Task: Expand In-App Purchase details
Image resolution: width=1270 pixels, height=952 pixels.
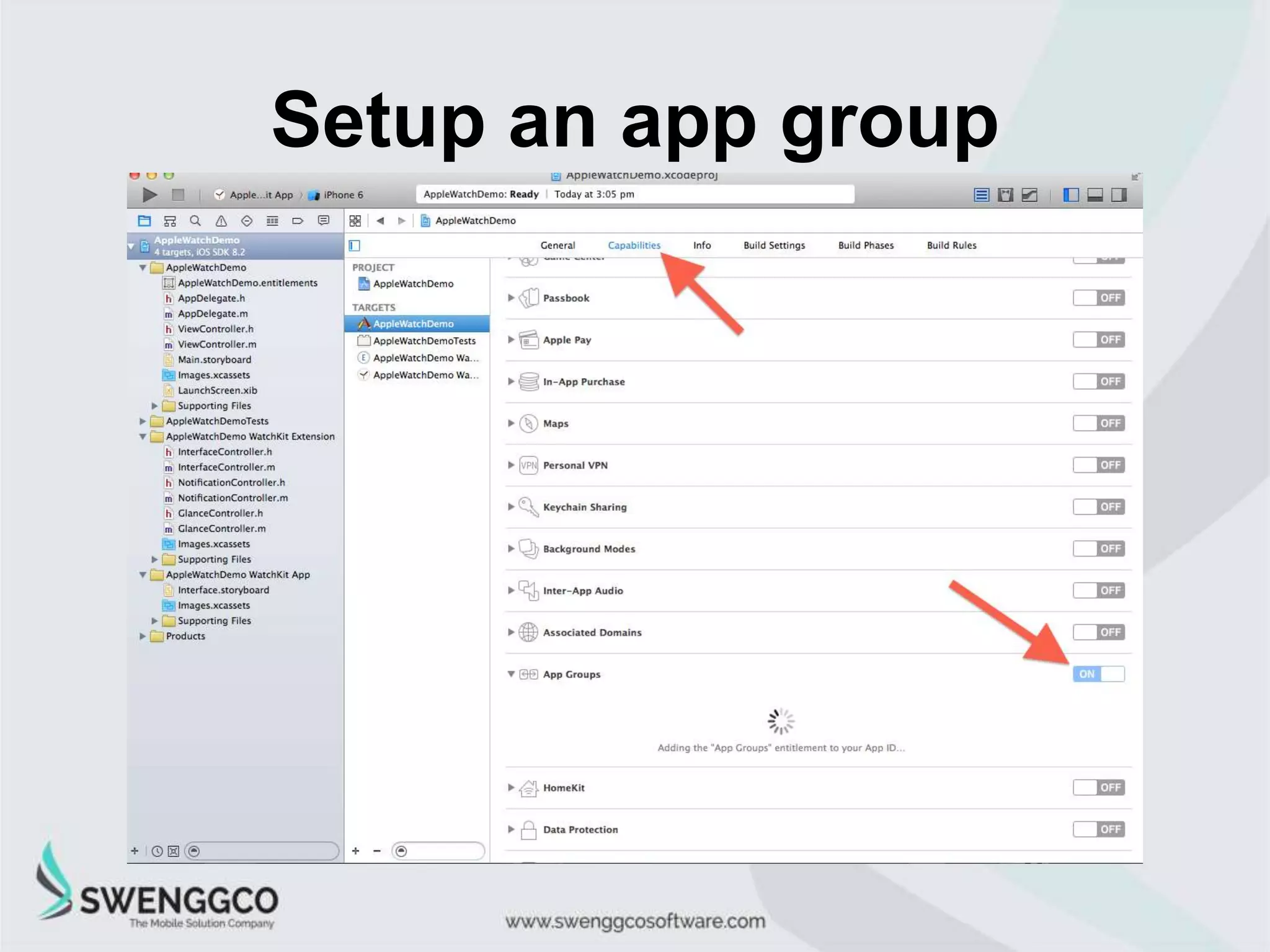Action: point(511,382)
